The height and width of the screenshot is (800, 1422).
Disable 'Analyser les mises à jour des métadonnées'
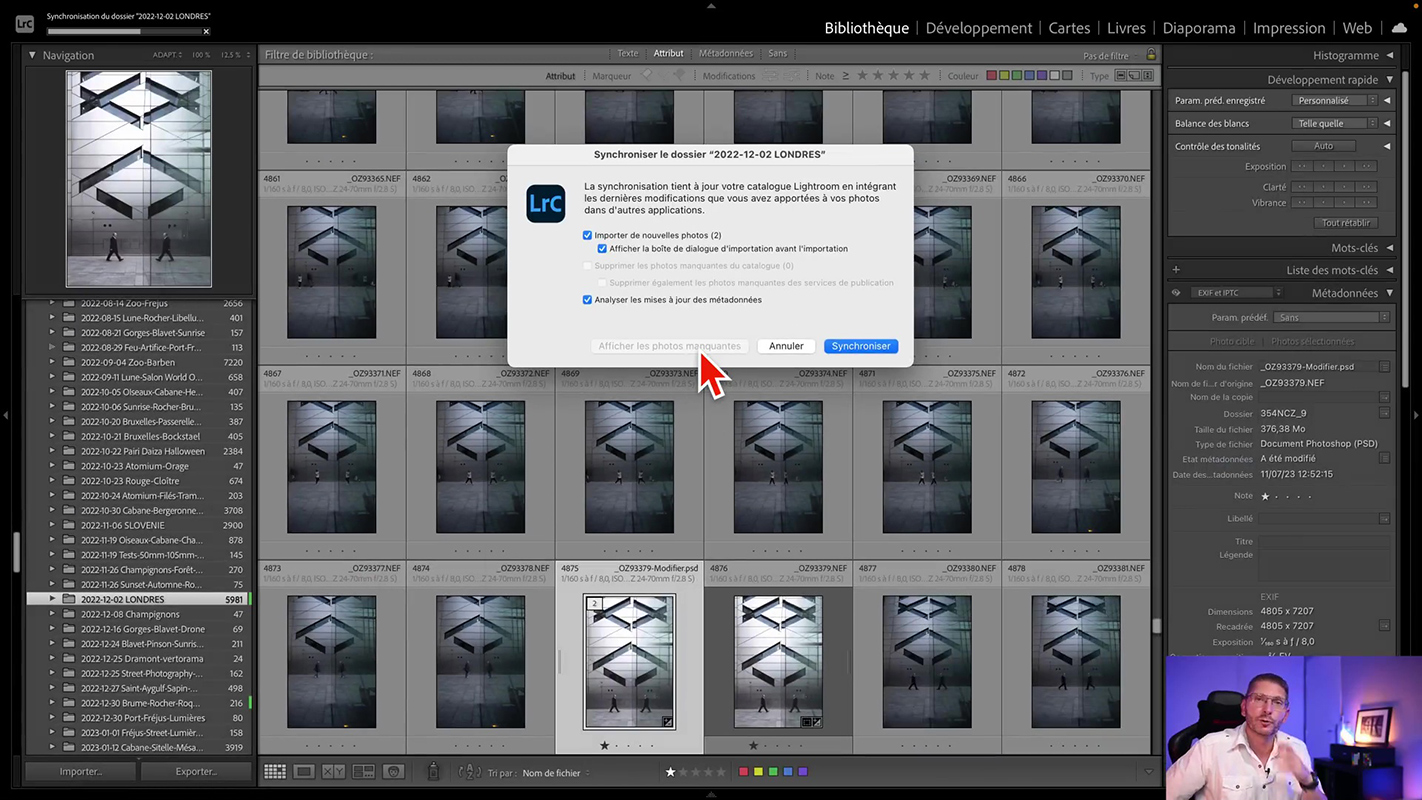click(588, 300)
